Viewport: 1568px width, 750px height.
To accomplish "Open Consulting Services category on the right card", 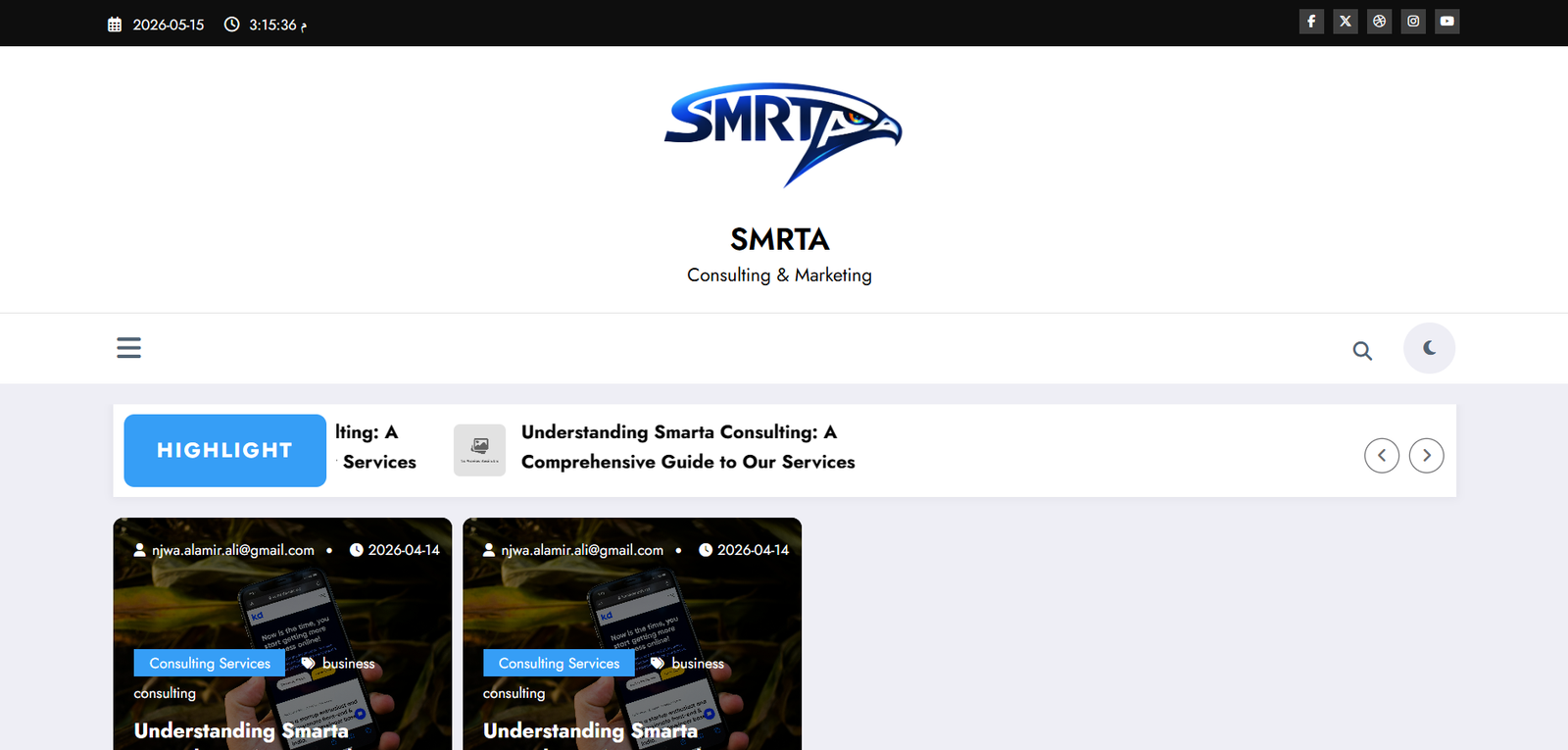I will pyautogui.click(x=559, y=663).
